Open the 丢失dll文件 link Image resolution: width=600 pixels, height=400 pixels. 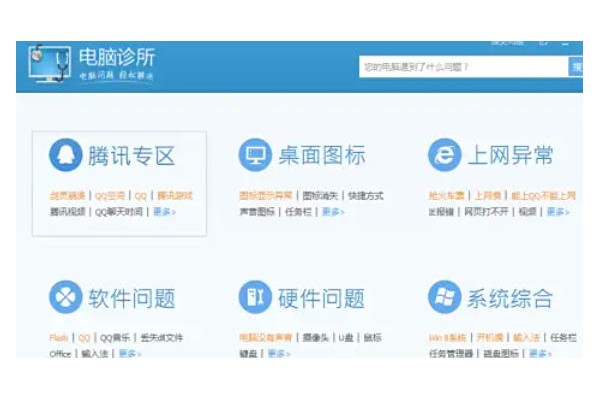click(x=161, y=338)
